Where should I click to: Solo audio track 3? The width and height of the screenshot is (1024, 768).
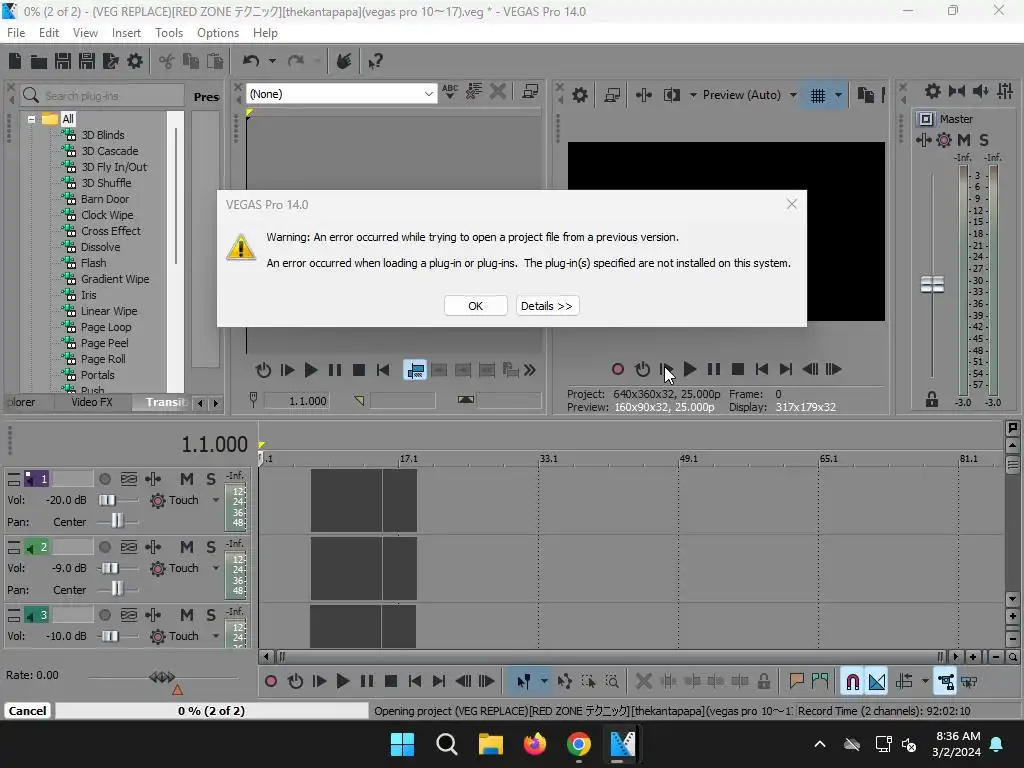pyautogui.click(x=210, y=615)
